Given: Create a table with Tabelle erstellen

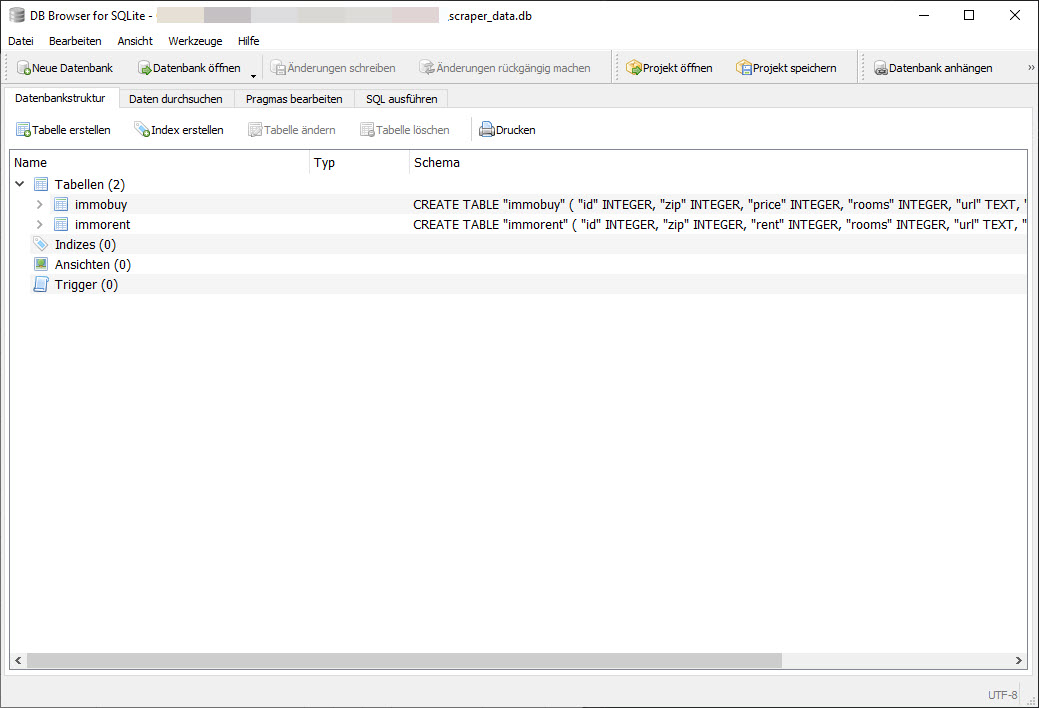Looking at the screenshot, I should coord(24,130).
